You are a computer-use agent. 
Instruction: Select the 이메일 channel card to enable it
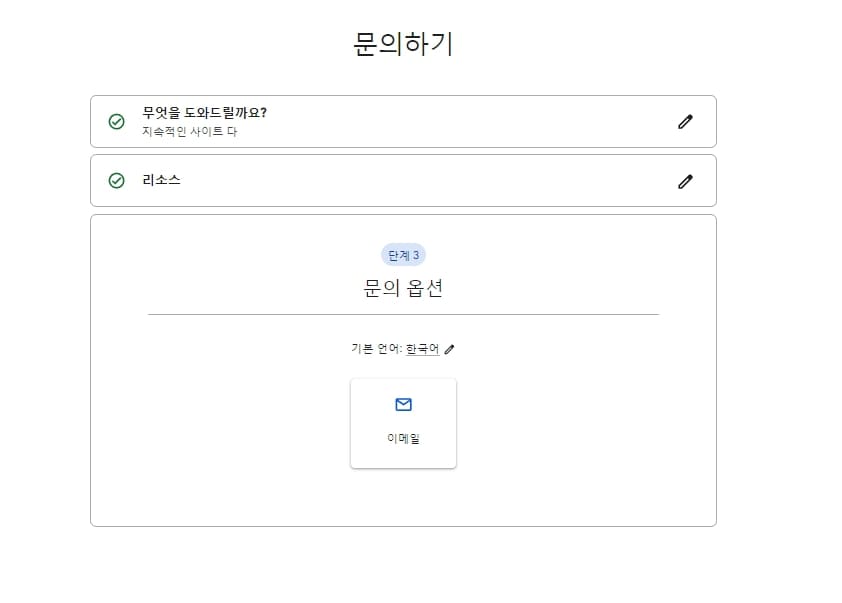(x=403, y=422)
